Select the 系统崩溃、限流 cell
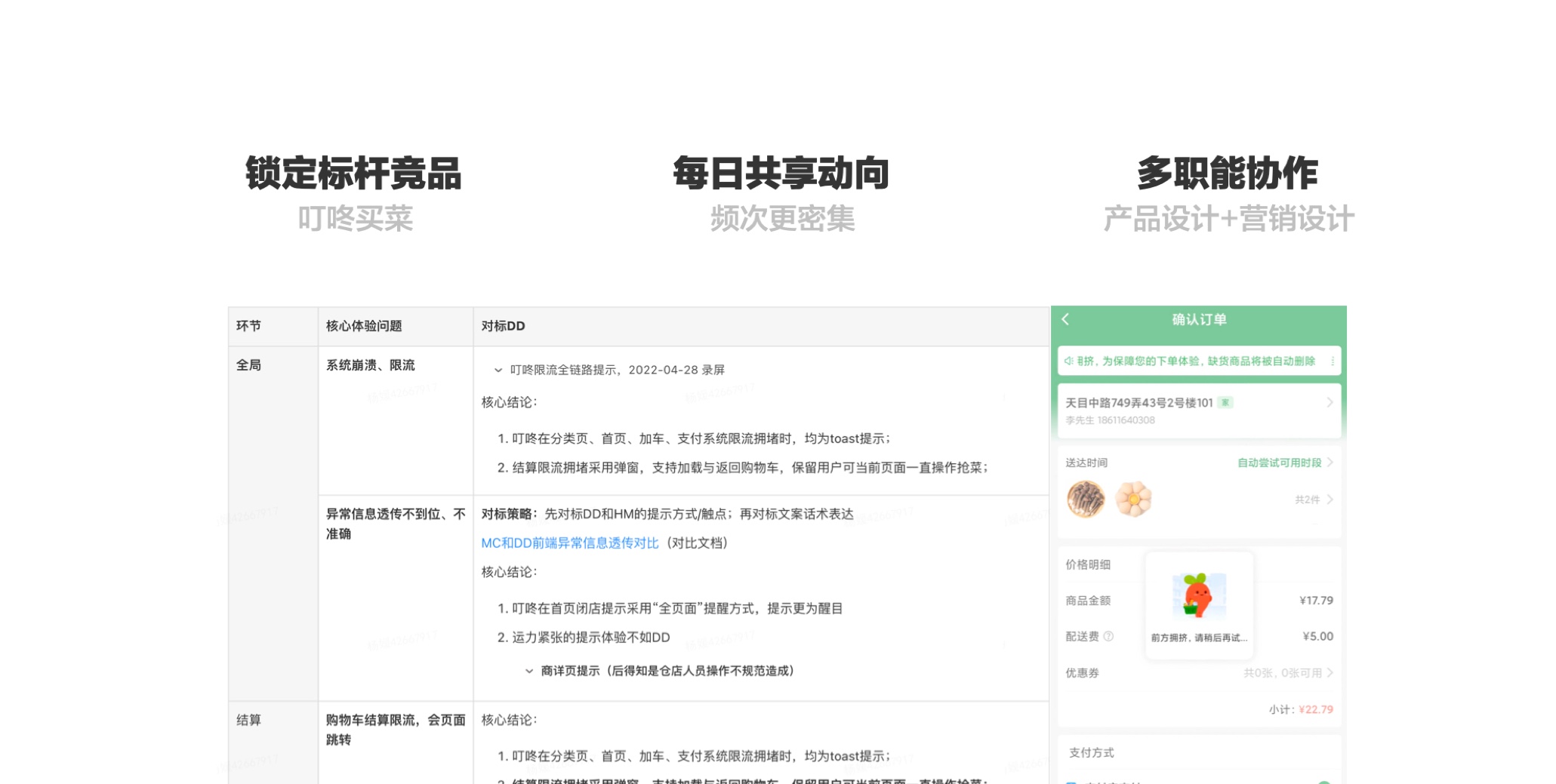This screenshot has height=784, width=1556. [396, 421]
